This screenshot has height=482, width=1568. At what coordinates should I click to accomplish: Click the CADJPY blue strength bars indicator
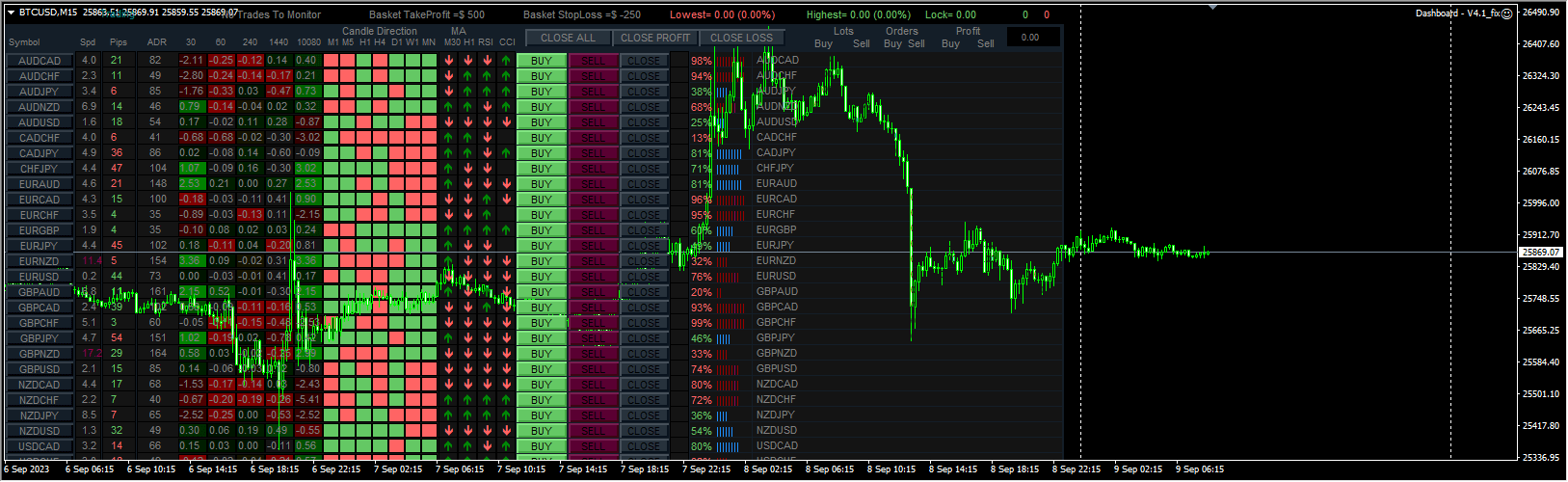tap(729, 153)
